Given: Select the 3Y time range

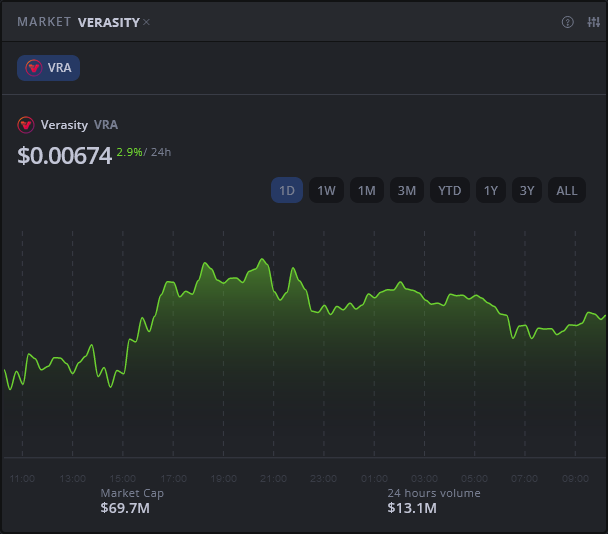Looking at the screenshot, I should (x=527, y=190).
